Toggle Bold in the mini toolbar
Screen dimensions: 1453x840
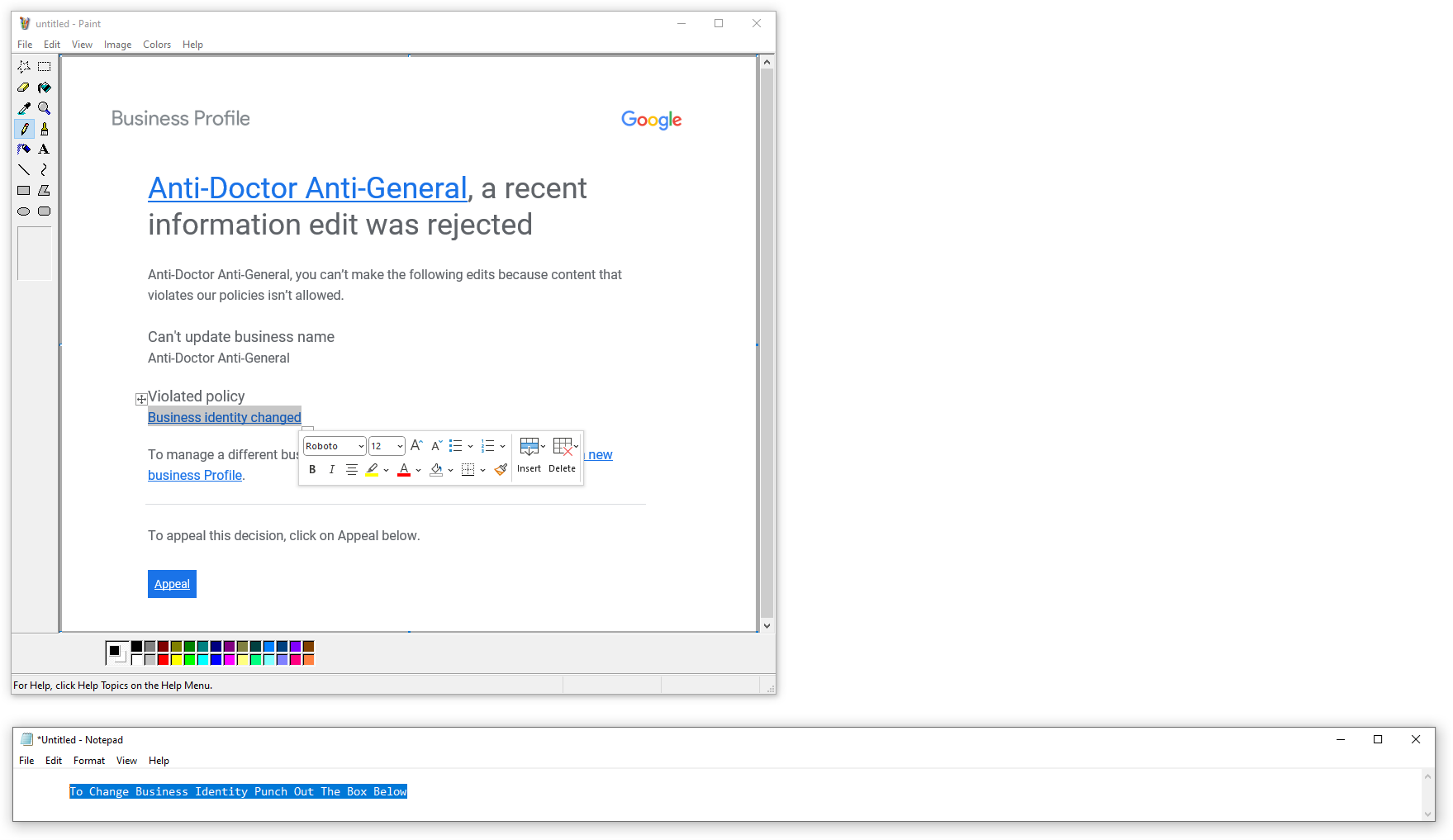point(312,470)
